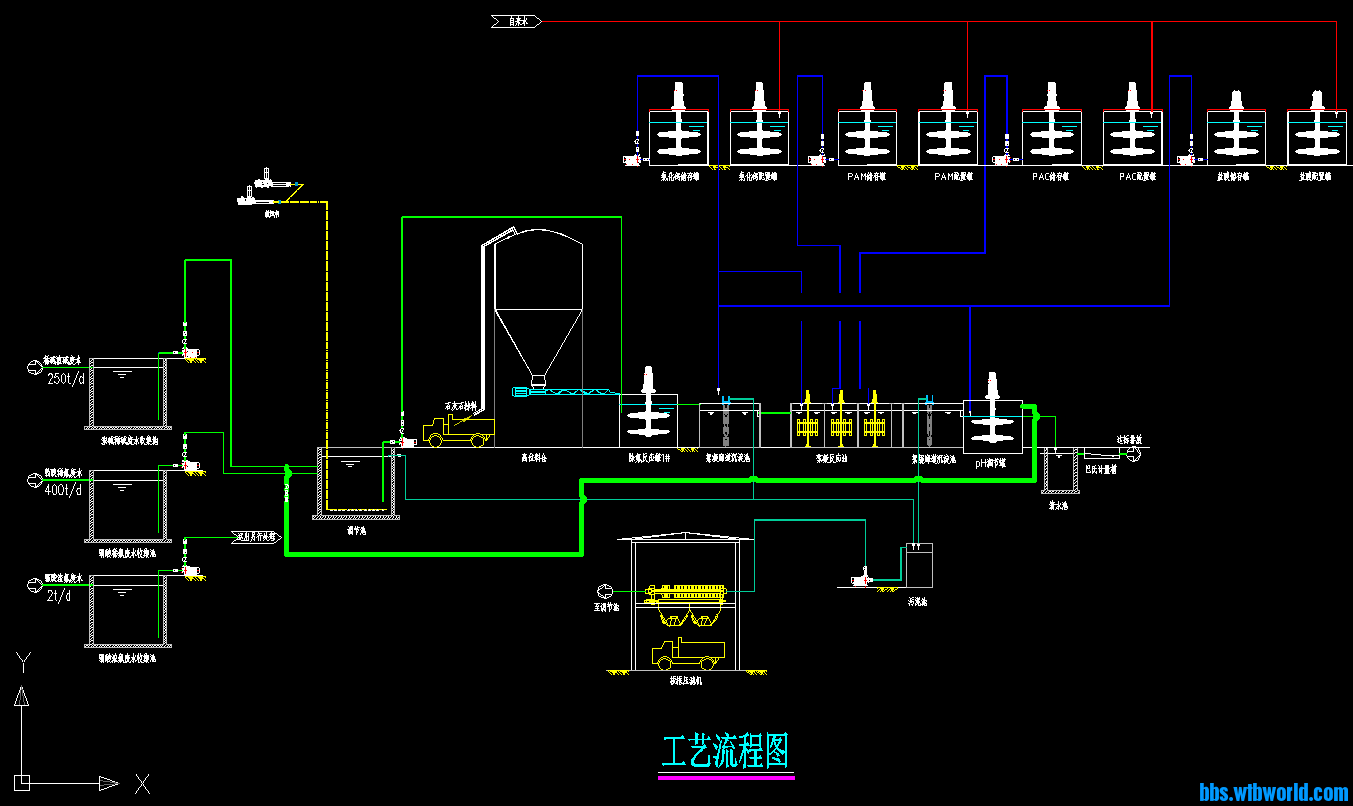The width and height of the screenshot is (1353, 806).
Task: Select the sludge pump next to the sludge tank
Action: coord(861,577)
